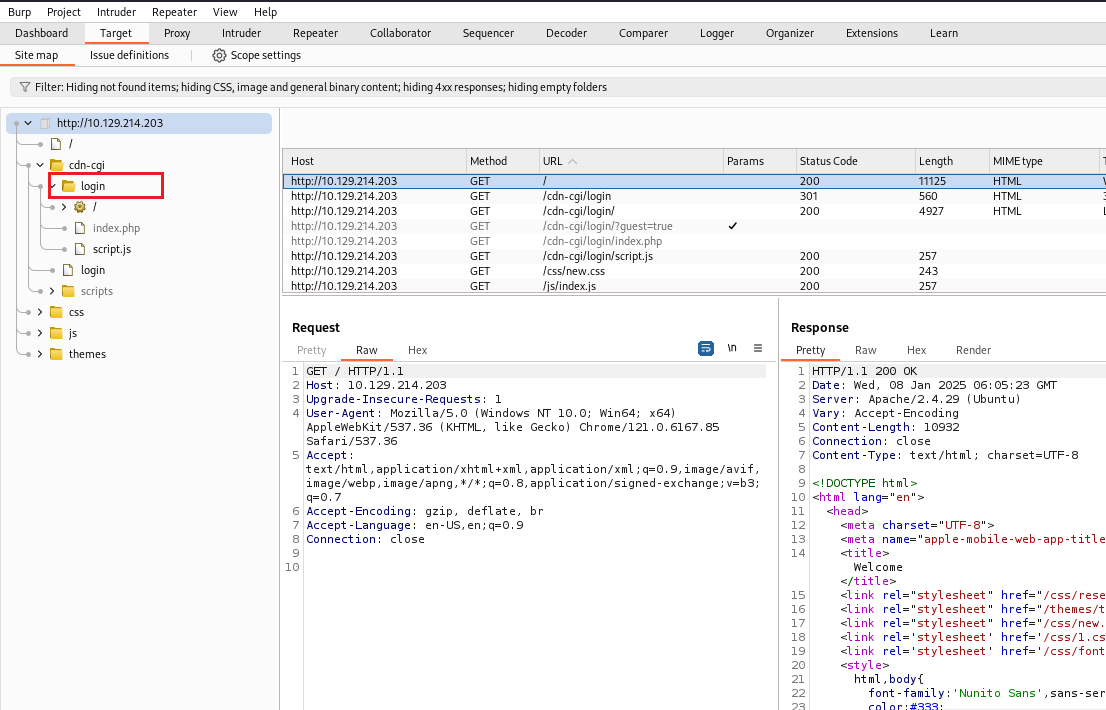The height and width of the screenshot is (710, 1106).
Task: Toggle show non-printable characters \n icon
Action: tap(732, 348)
